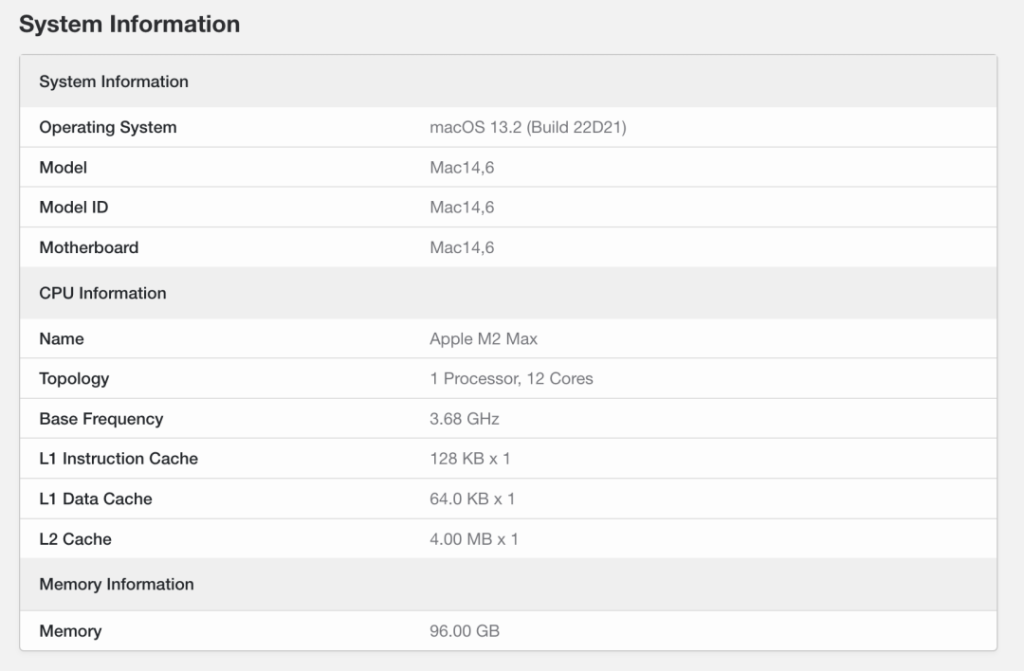Click the Motherboard row label

tap(88, 247)
